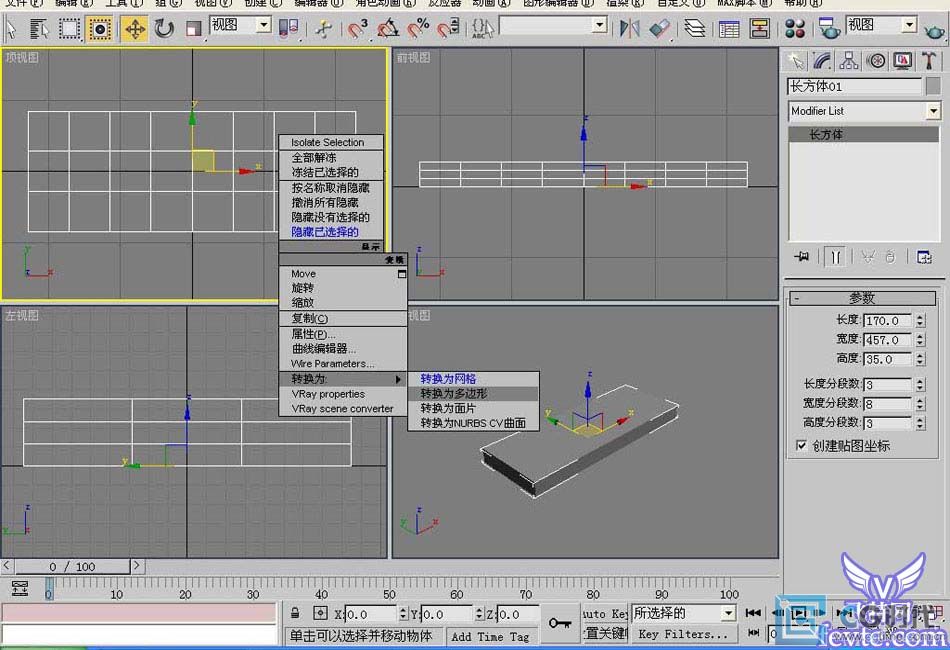Screen dimensions: 950x650
Task: Toggle Window/Crossing selection mode
Action: [x=100, y=28]
